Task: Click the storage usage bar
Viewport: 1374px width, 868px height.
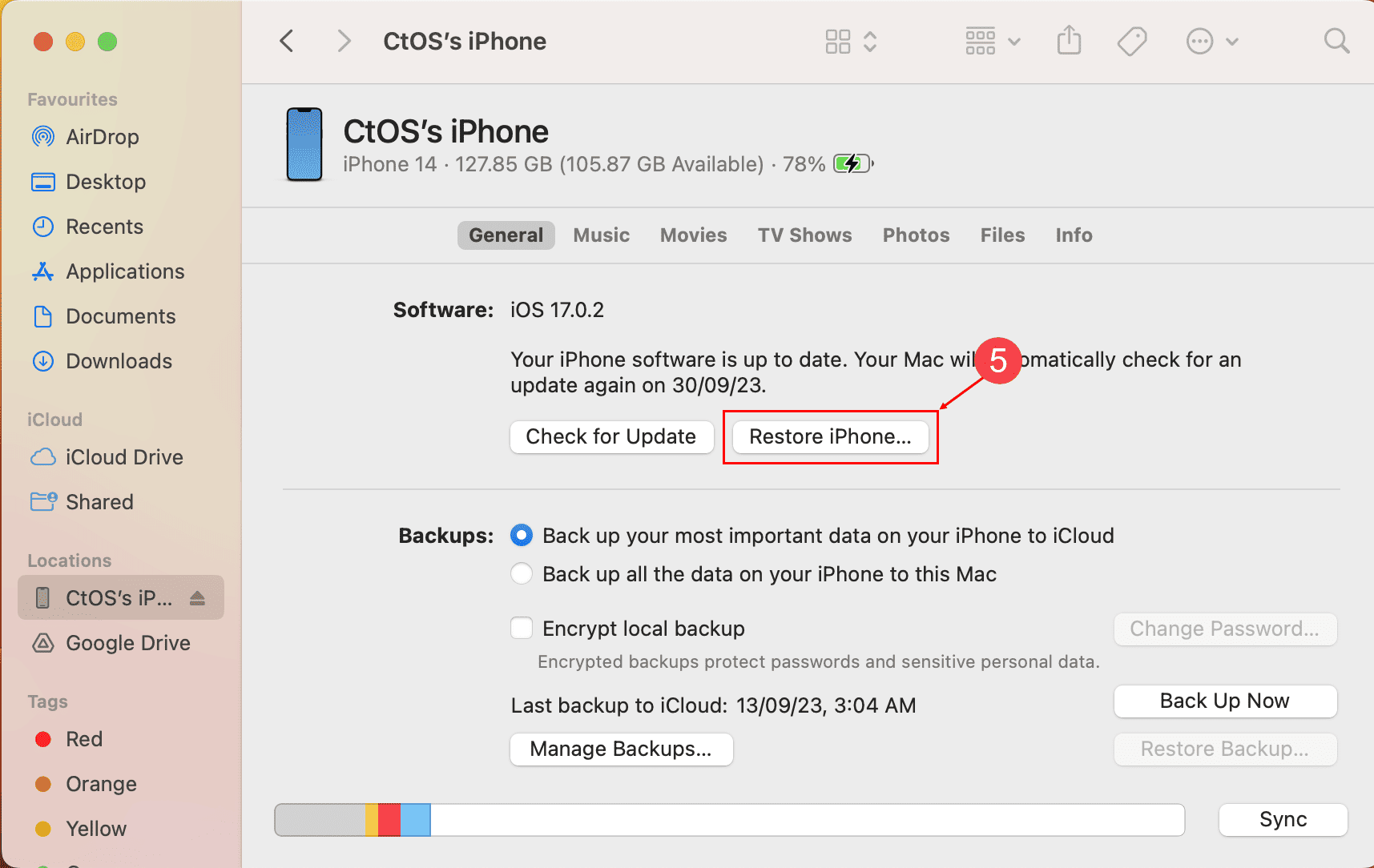Action: (x=729, y=819)
